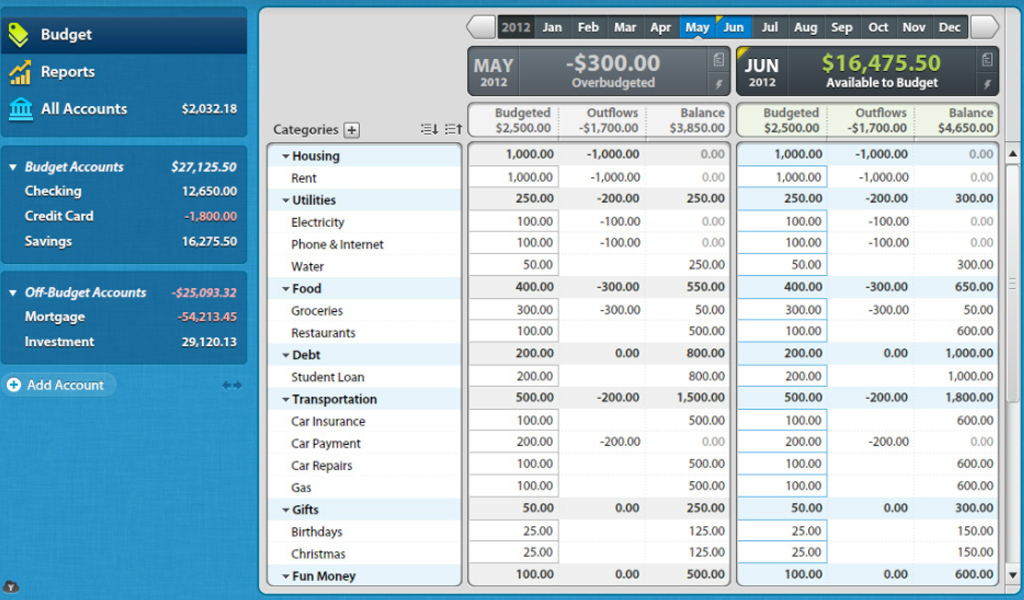Viewport: 1024px width, 600px height.
Task: Open the Checking account from the sidebar
Action: click(52, 191)
